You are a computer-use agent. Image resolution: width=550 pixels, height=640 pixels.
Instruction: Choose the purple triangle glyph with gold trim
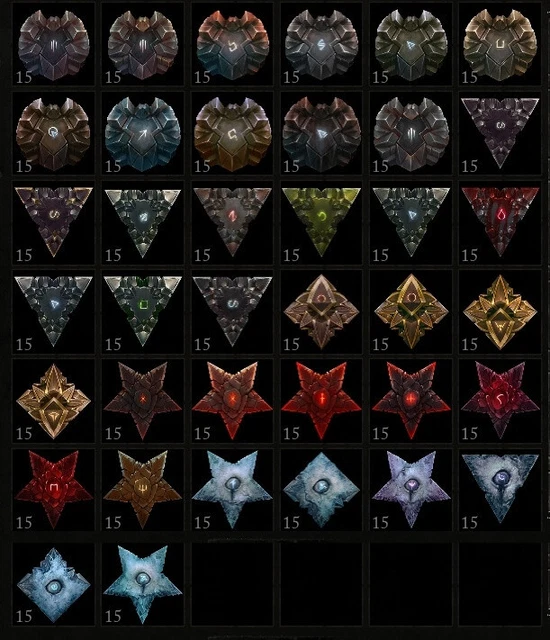tap(53, 221)
